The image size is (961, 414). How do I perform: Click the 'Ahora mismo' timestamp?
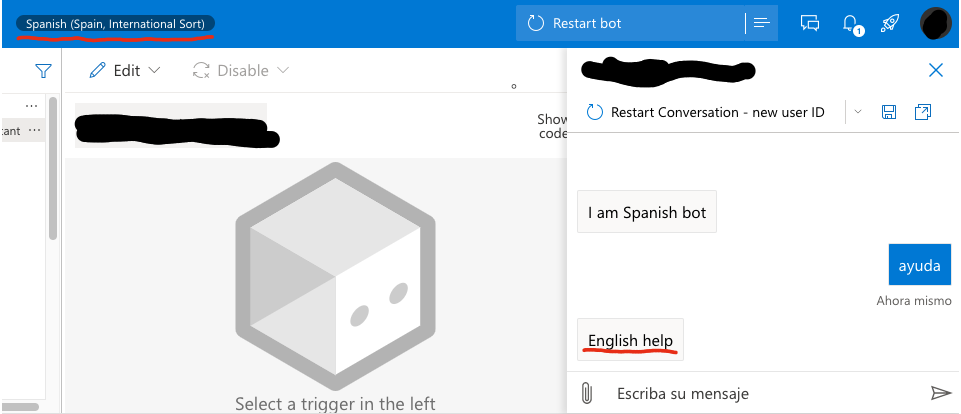click(x=913, y=301)
